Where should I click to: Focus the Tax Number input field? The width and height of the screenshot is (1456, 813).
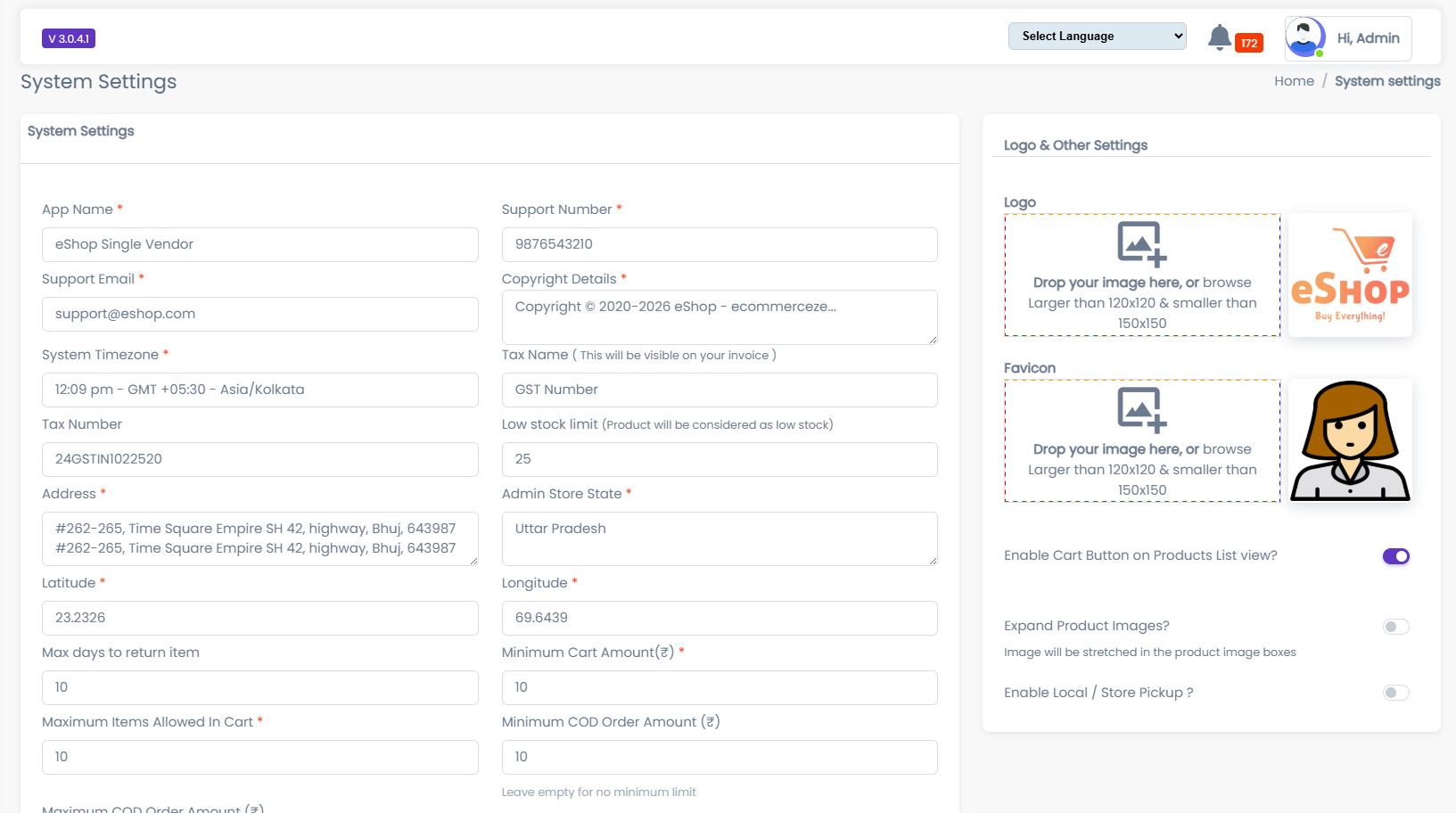point(260,459)
